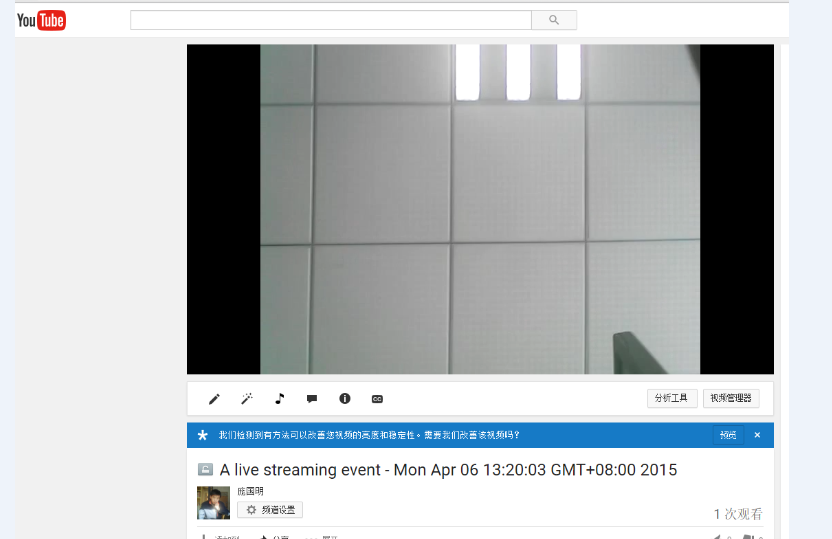Click the YouTube logo
The image size is (832, 539).
[x=41, y=20]
